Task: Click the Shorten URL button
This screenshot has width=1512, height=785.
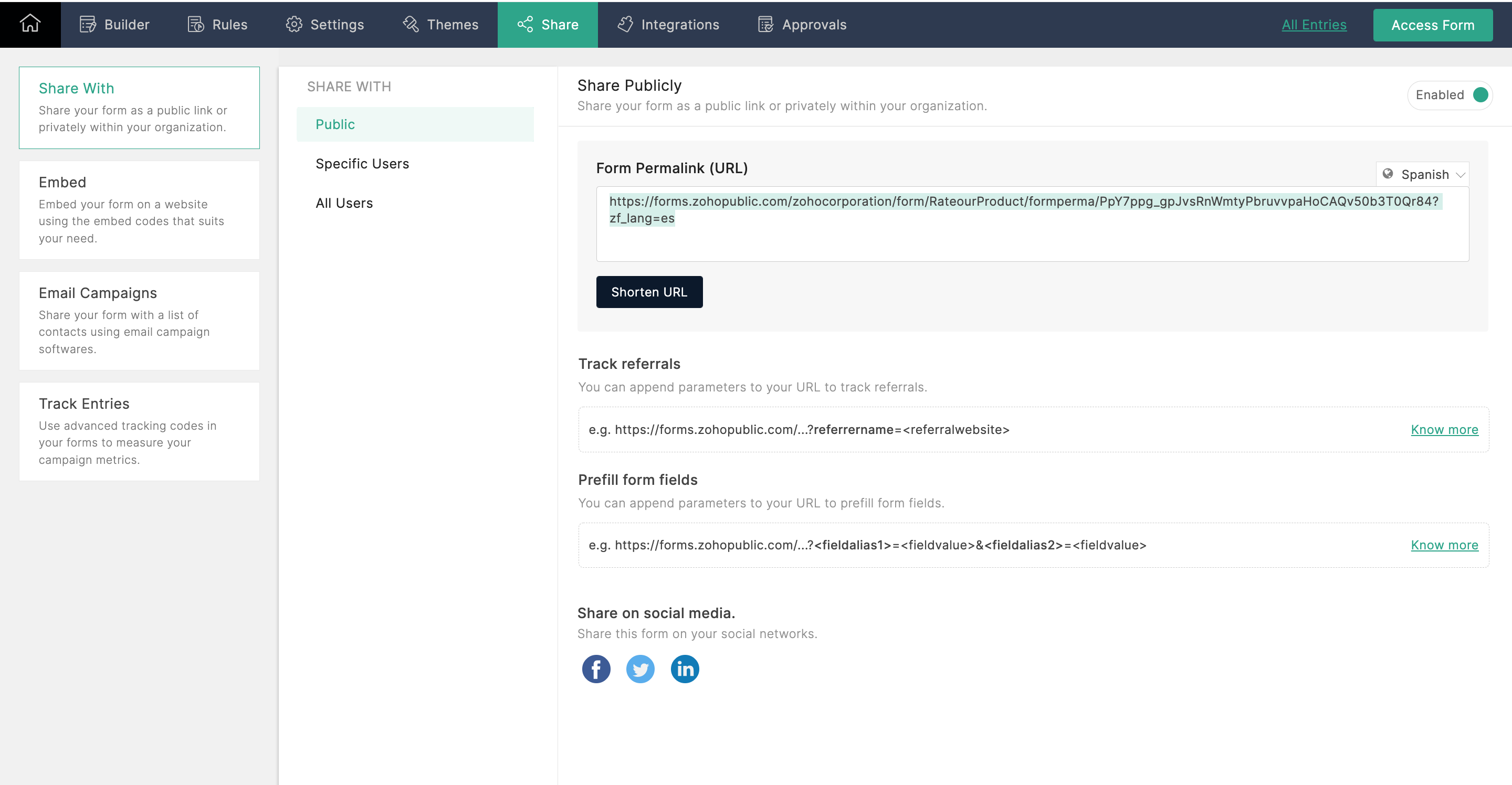Action: [x=648, y=292]
